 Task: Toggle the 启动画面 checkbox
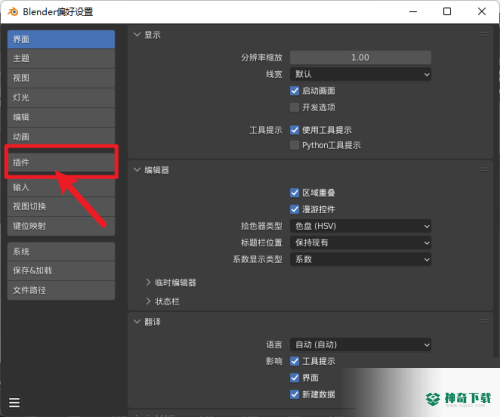pyautogui.click(x=294, y=91)
